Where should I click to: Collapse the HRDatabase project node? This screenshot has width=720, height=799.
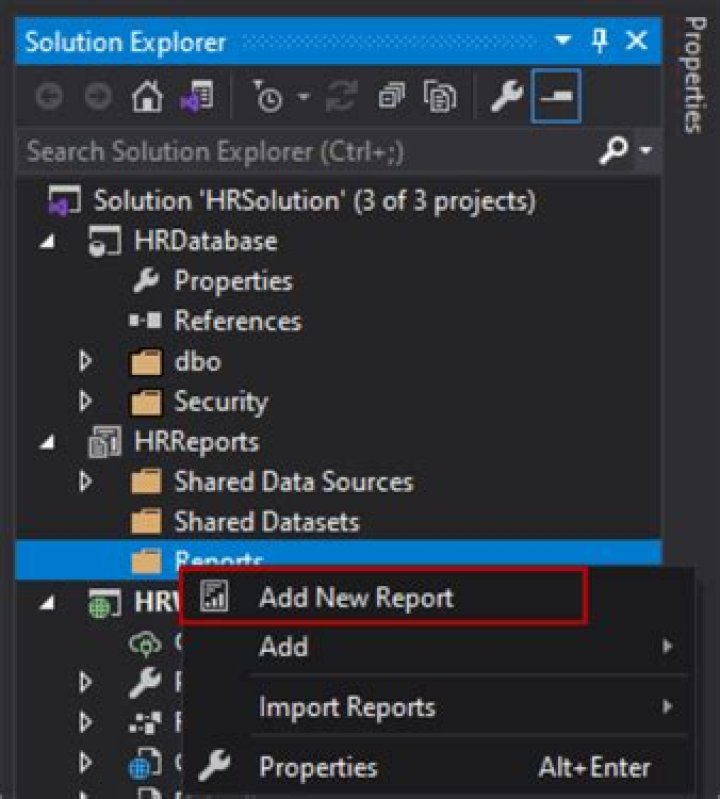[x=48, y=242]
